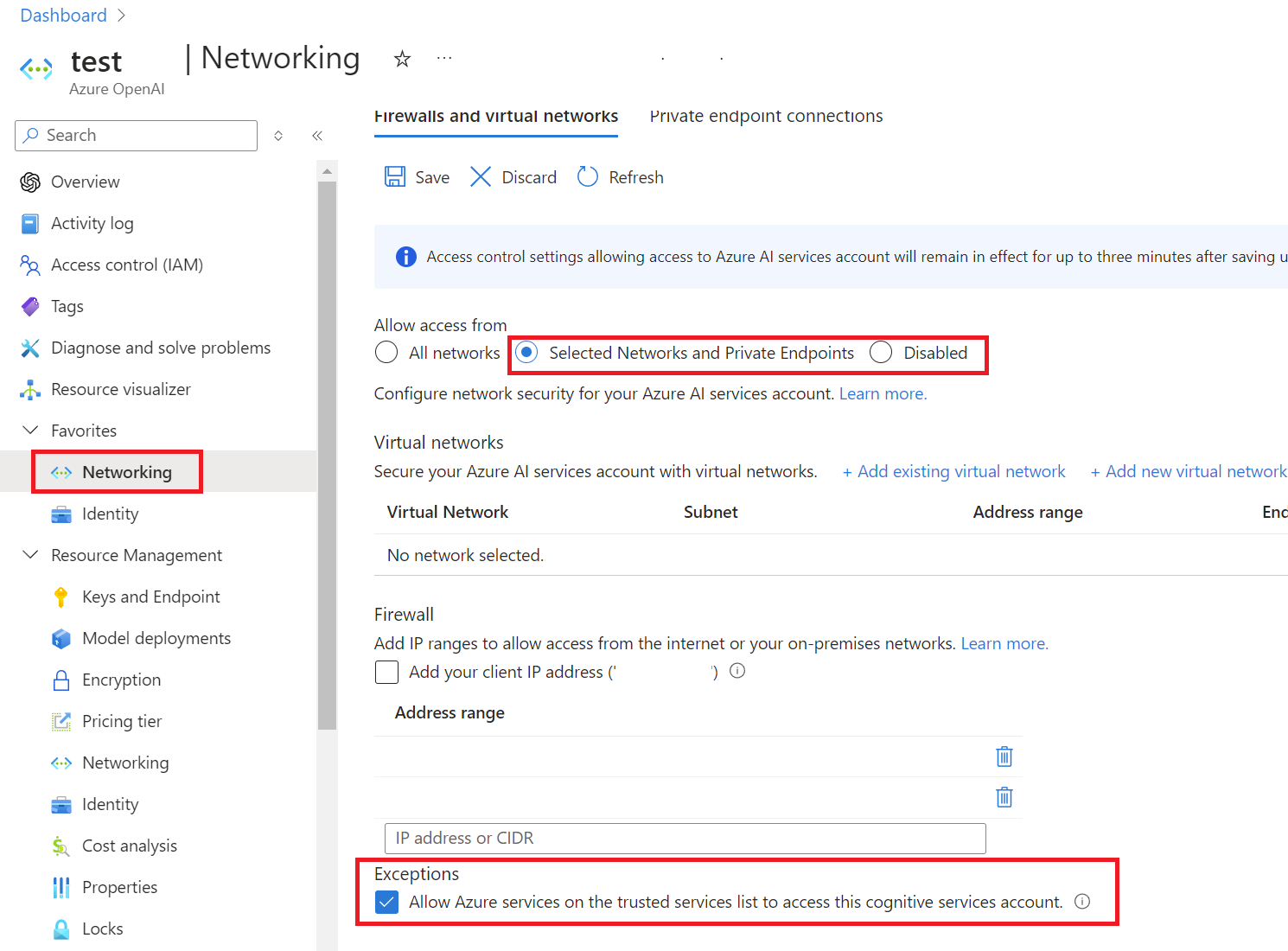
Task: Click the Refresh circular arrow icon
Action: [588, 177]
